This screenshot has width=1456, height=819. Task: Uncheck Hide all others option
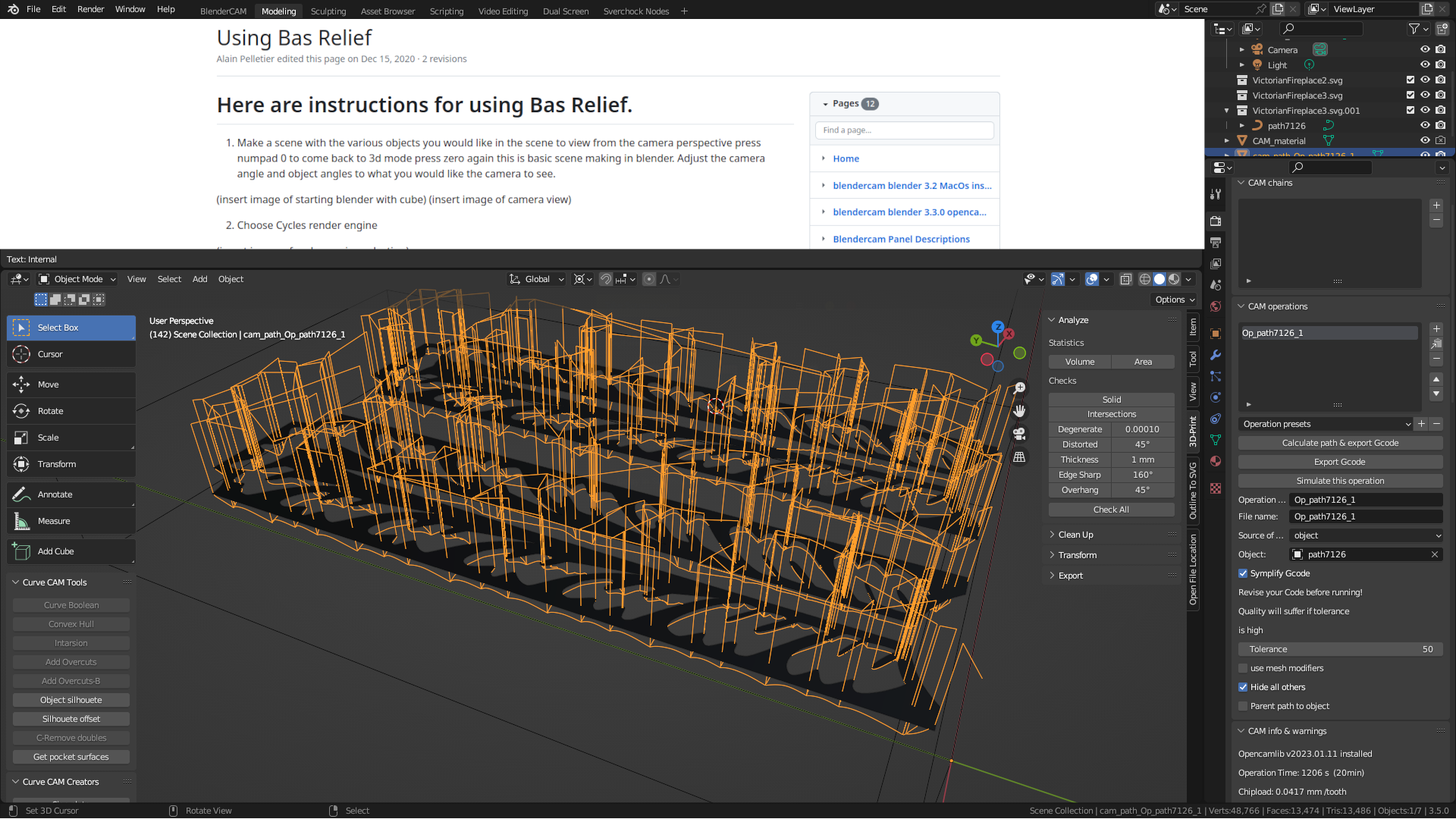1243,687
